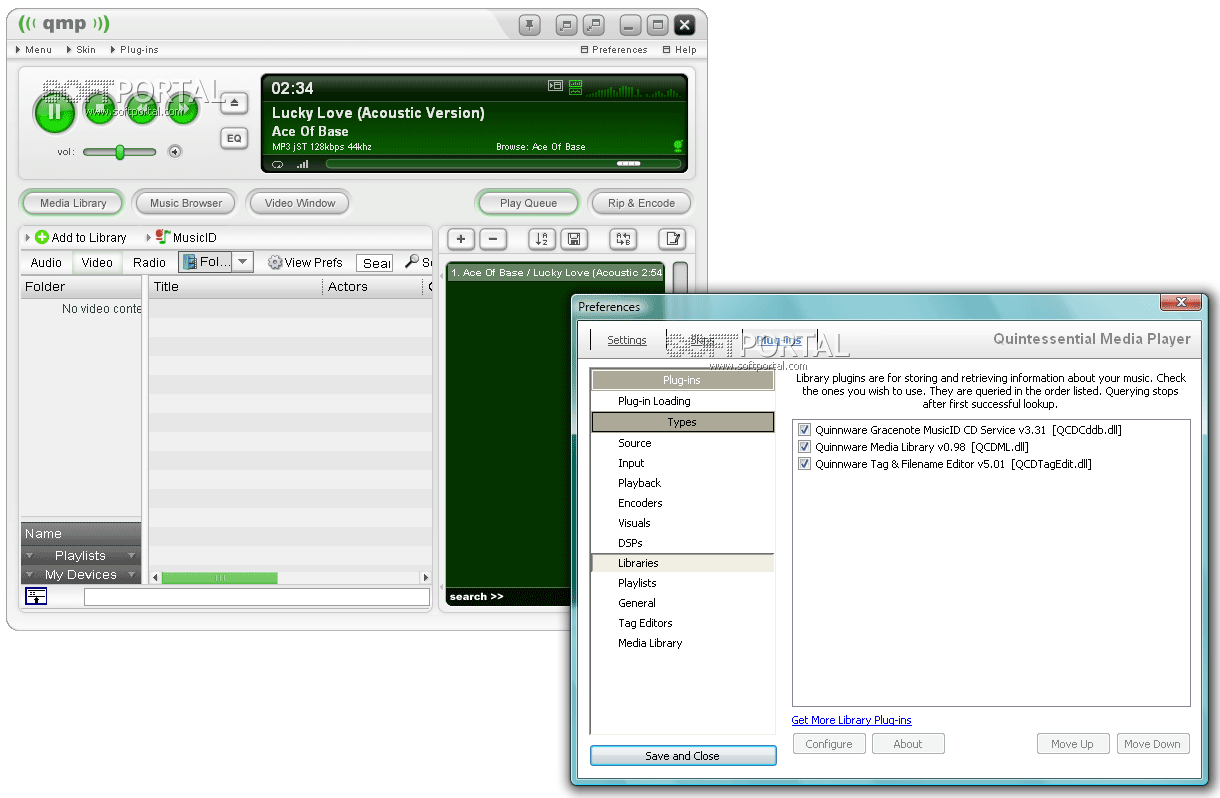The width and height of the screenshot is (1220, 798).
Task: Expand the My Devices section
Action: (80, 574)
